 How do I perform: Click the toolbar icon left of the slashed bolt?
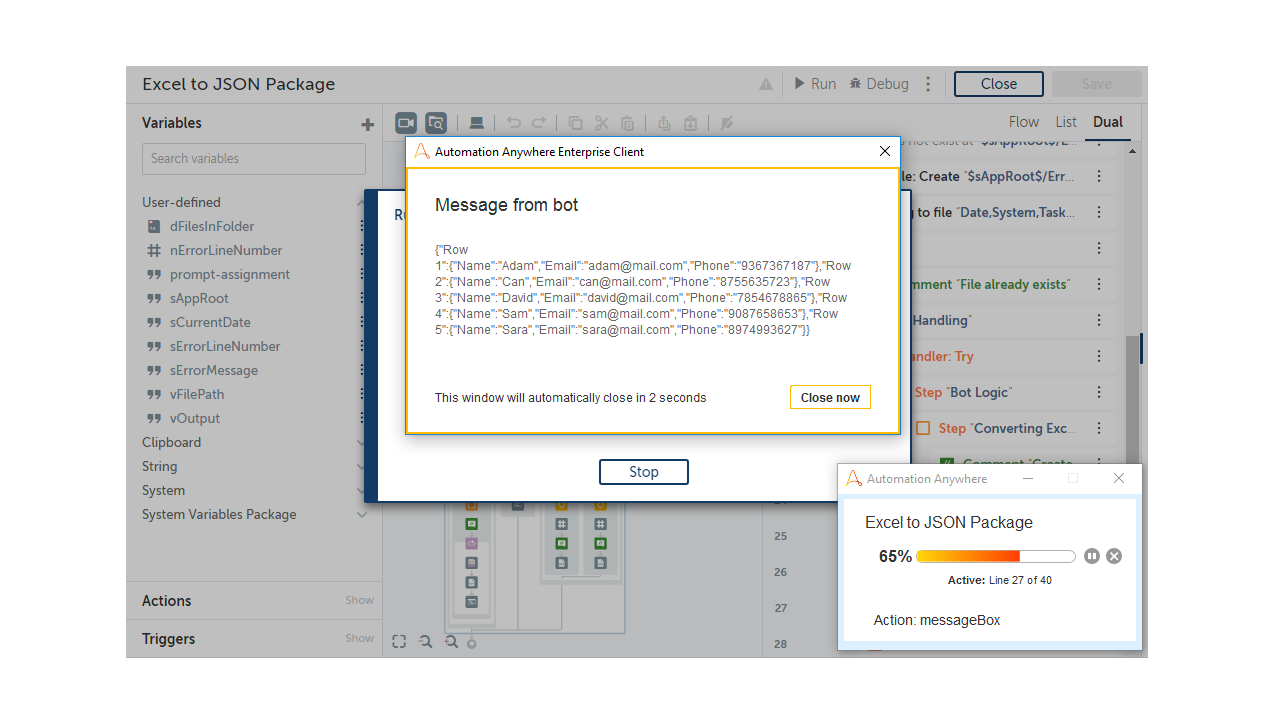(690, 123)
